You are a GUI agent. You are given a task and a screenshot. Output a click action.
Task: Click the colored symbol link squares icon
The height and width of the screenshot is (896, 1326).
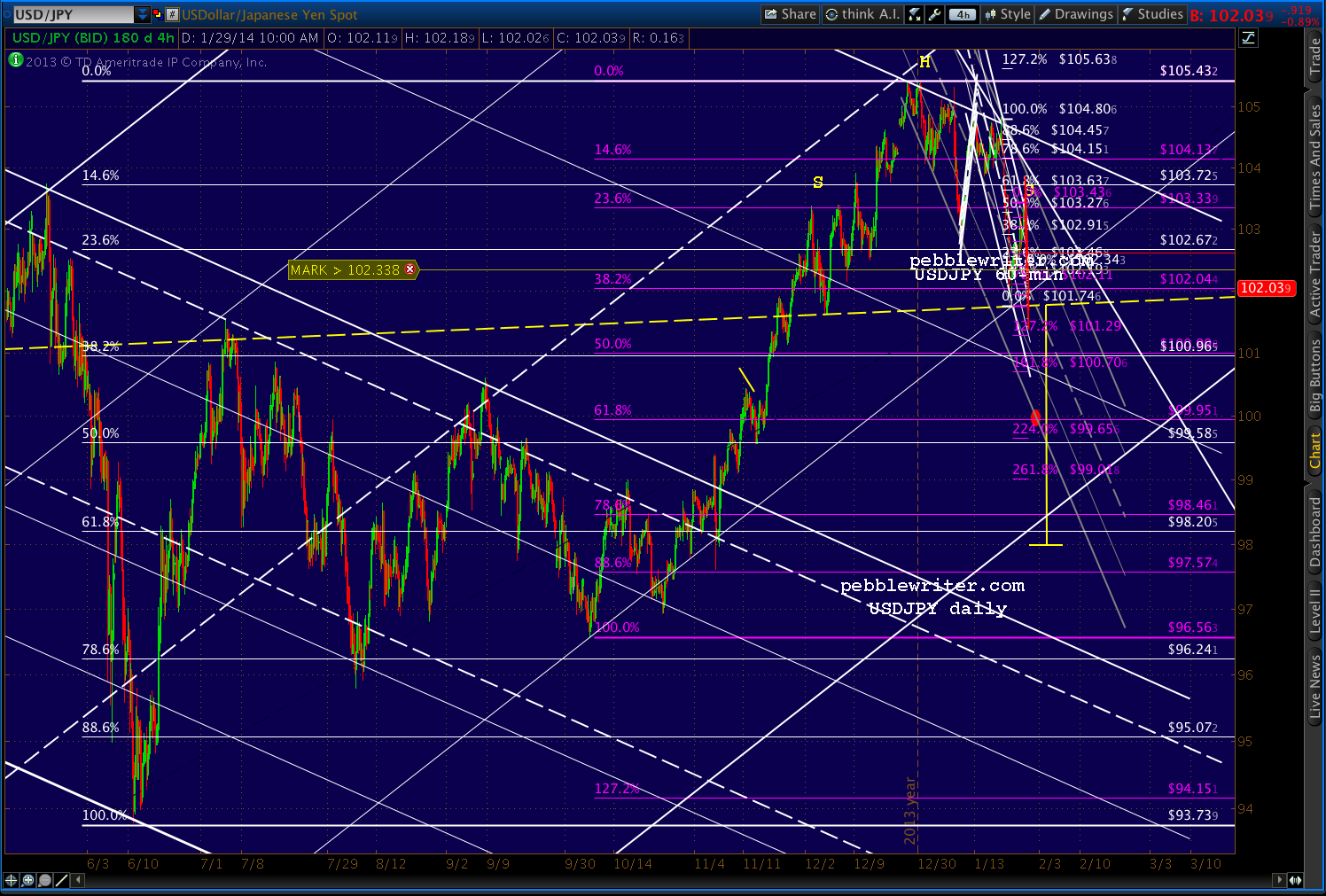pyautogui.click(x=159, y=14)
